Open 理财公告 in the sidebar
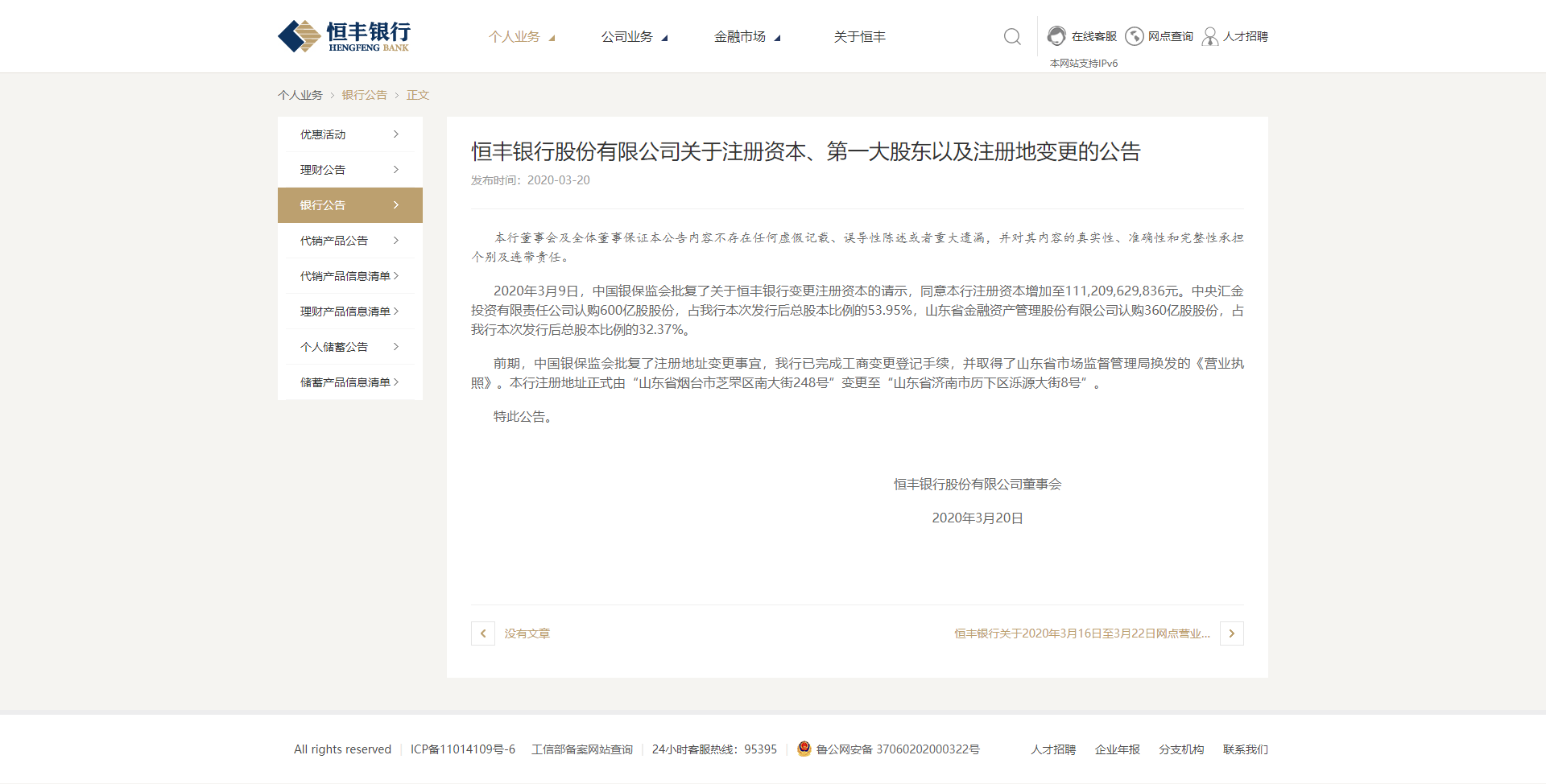This screenshot has height=784, width=1546. click(350, 170)
